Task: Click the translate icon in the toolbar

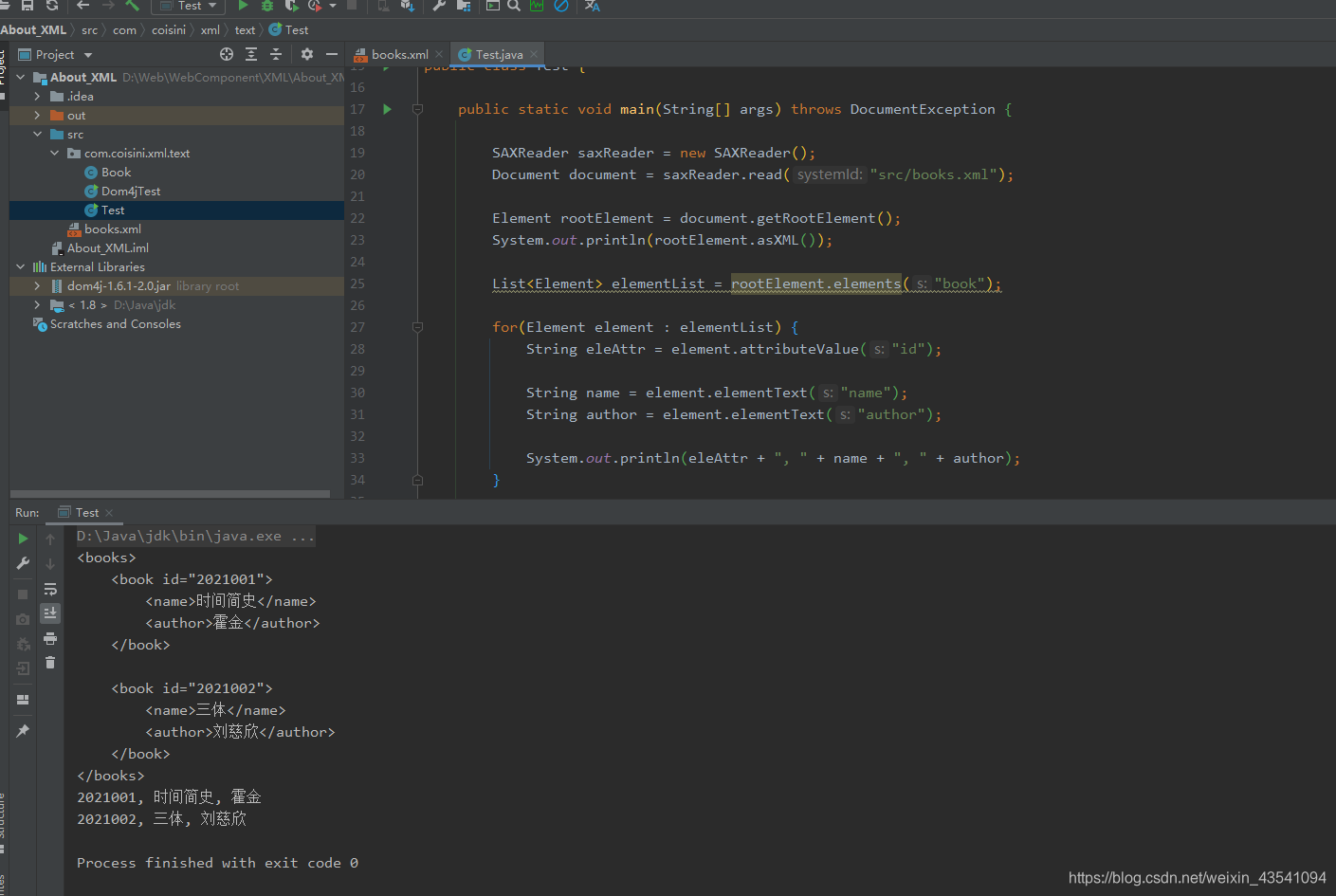Action: [x=593, y=6]
